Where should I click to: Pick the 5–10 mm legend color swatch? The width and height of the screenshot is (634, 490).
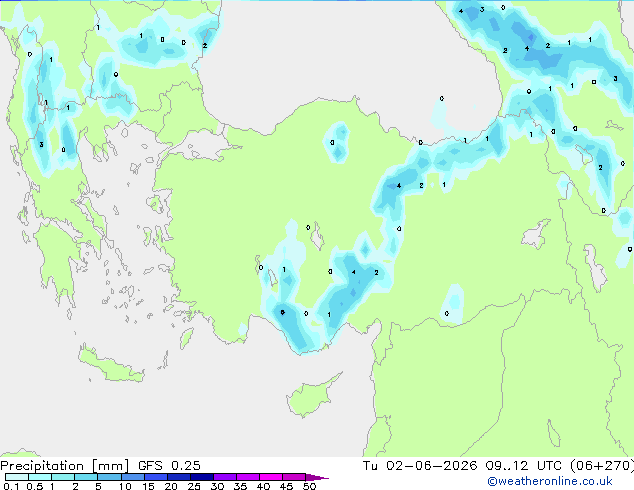point(109,477)
